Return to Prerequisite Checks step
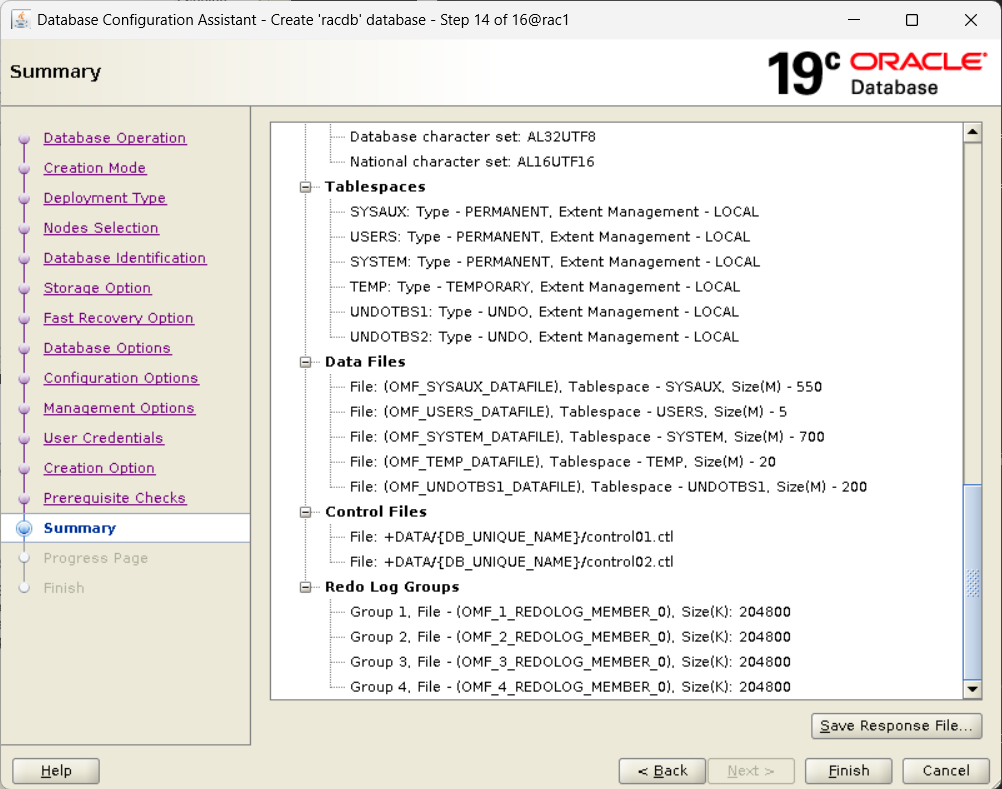Viewport: 1002px width, 789px height. [x=115, y=498]
